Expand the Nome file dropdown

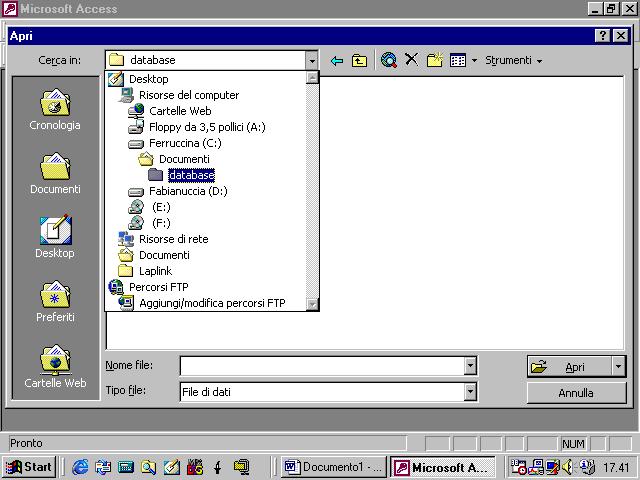point(470,366)
